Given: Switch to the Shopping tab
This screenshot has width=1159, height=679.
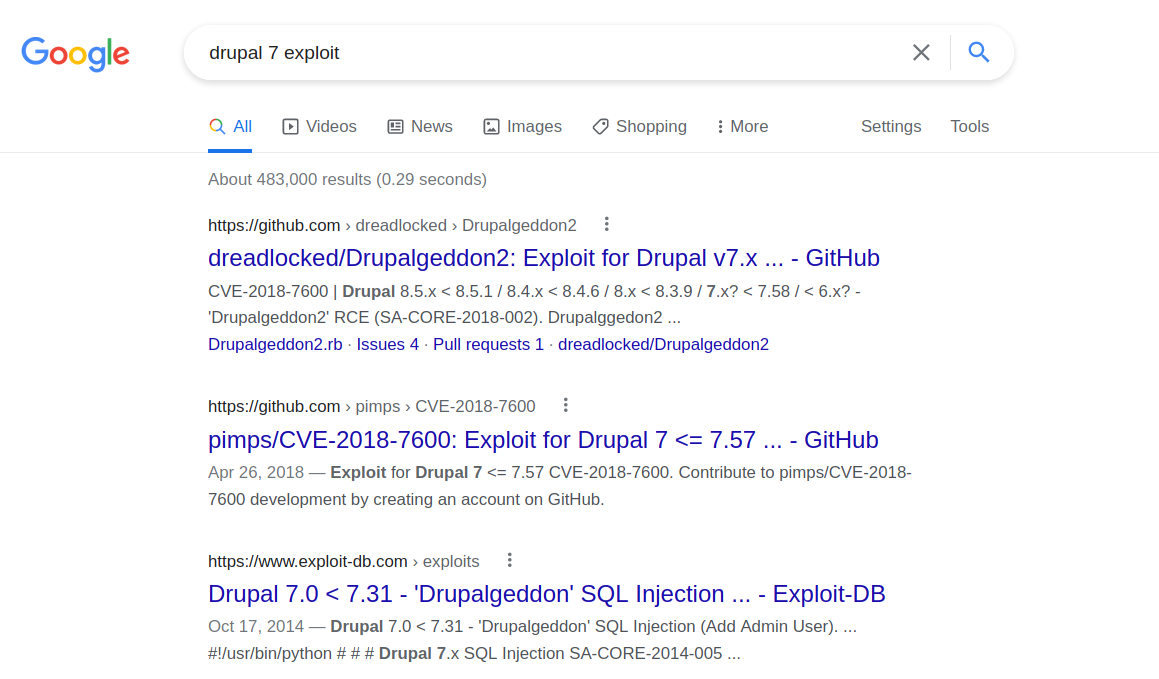Looking at the screenshot, I should point(639,126).
